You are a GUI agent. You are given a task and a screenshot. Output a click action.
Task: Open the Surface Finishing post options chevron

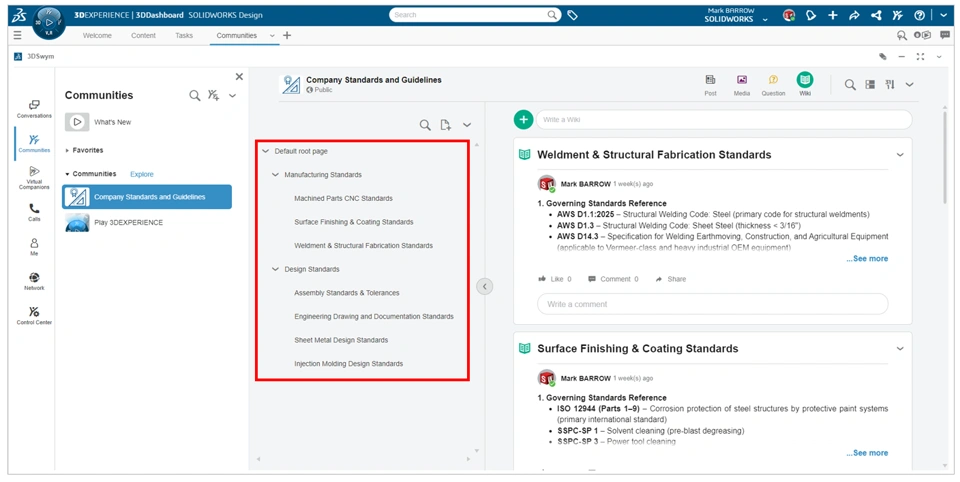click(x=900, y=348)
